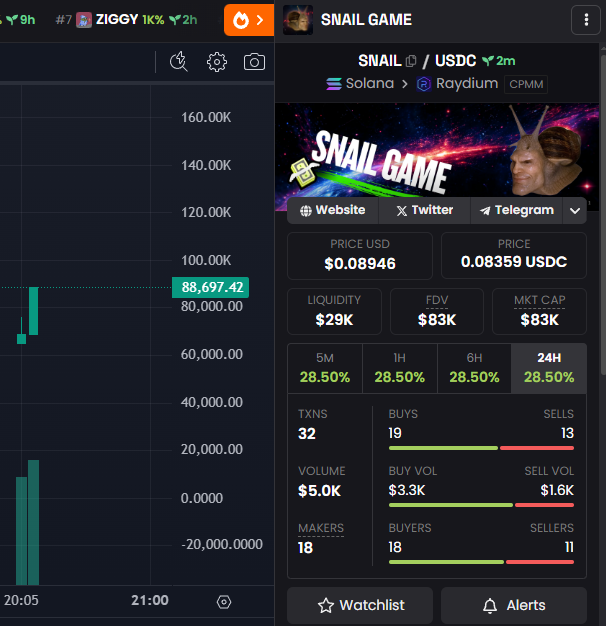Image resolution: width=606 pixels, height=626 pixels.
Task: Click the 21:00 time axis label
Action: [150, 600]
